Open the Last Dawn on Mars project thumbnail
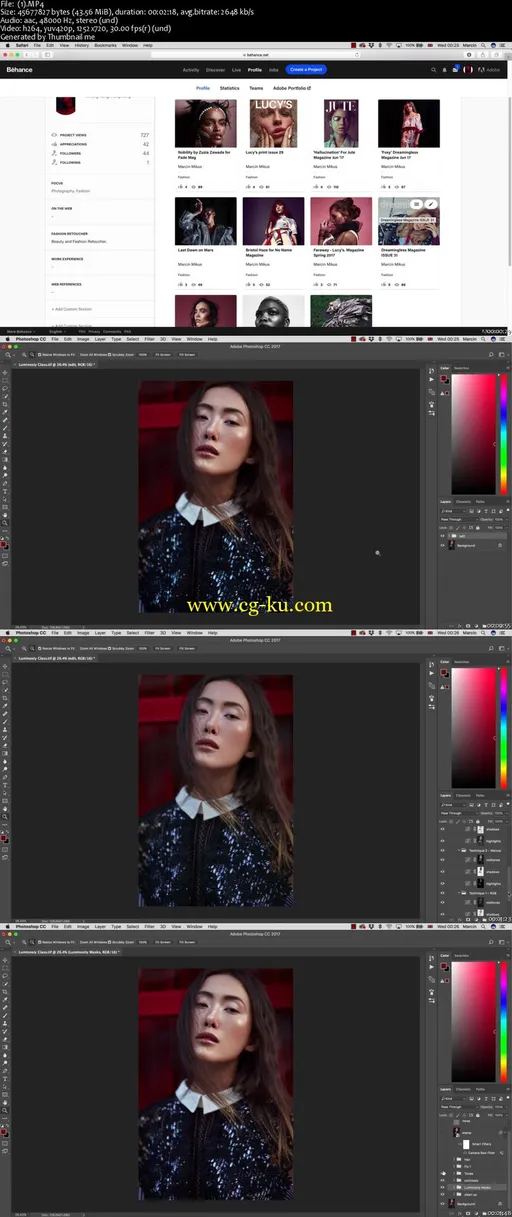 pos(206,220)
